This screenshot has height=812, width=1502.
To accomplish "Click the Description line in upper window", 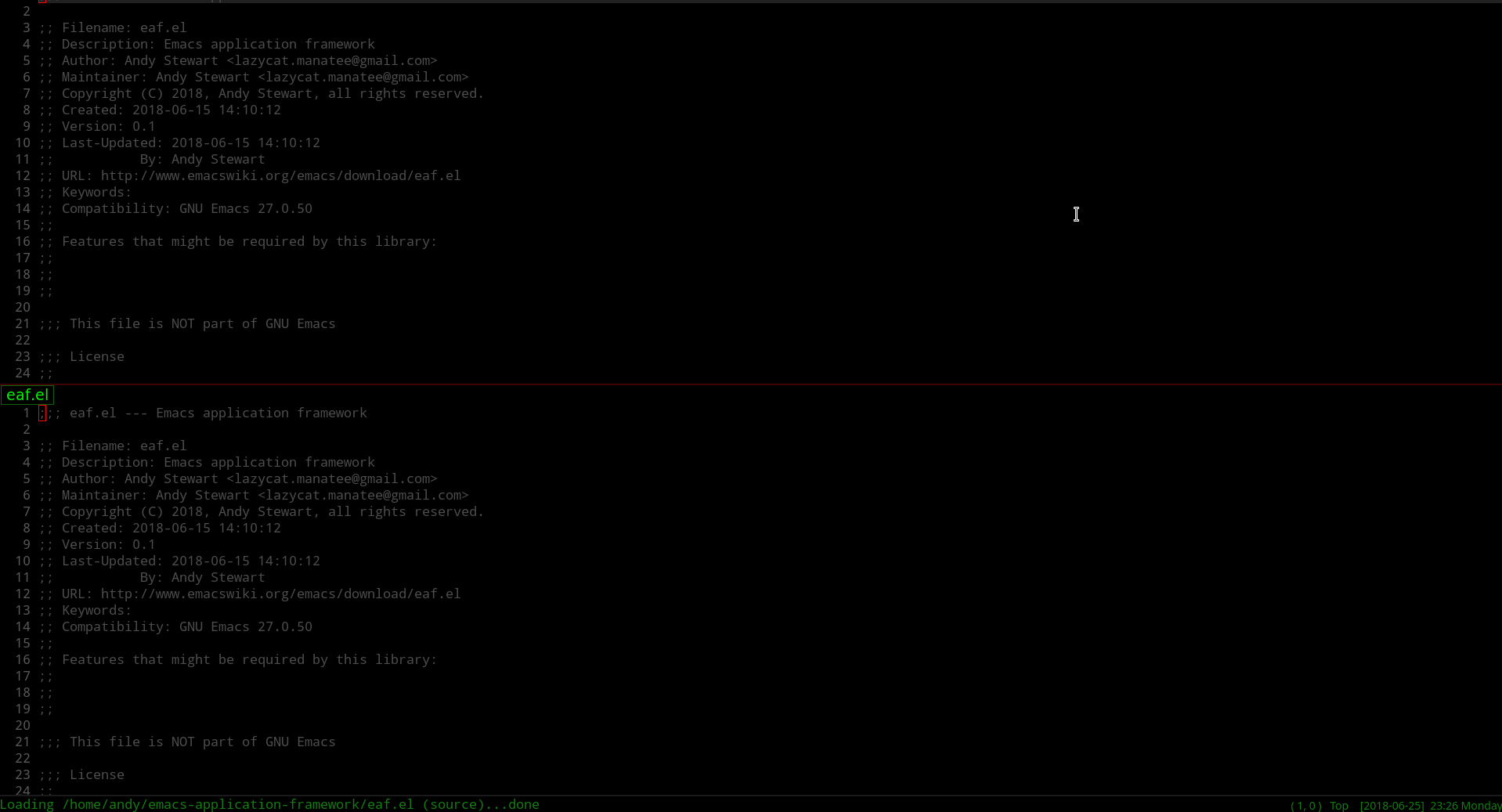I will (207, 44).
